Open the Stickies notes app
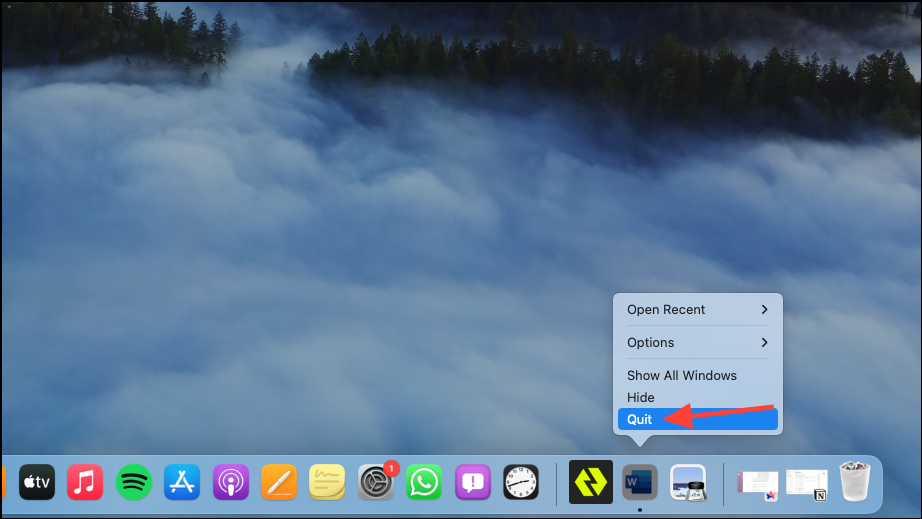 tap(327, 482)
